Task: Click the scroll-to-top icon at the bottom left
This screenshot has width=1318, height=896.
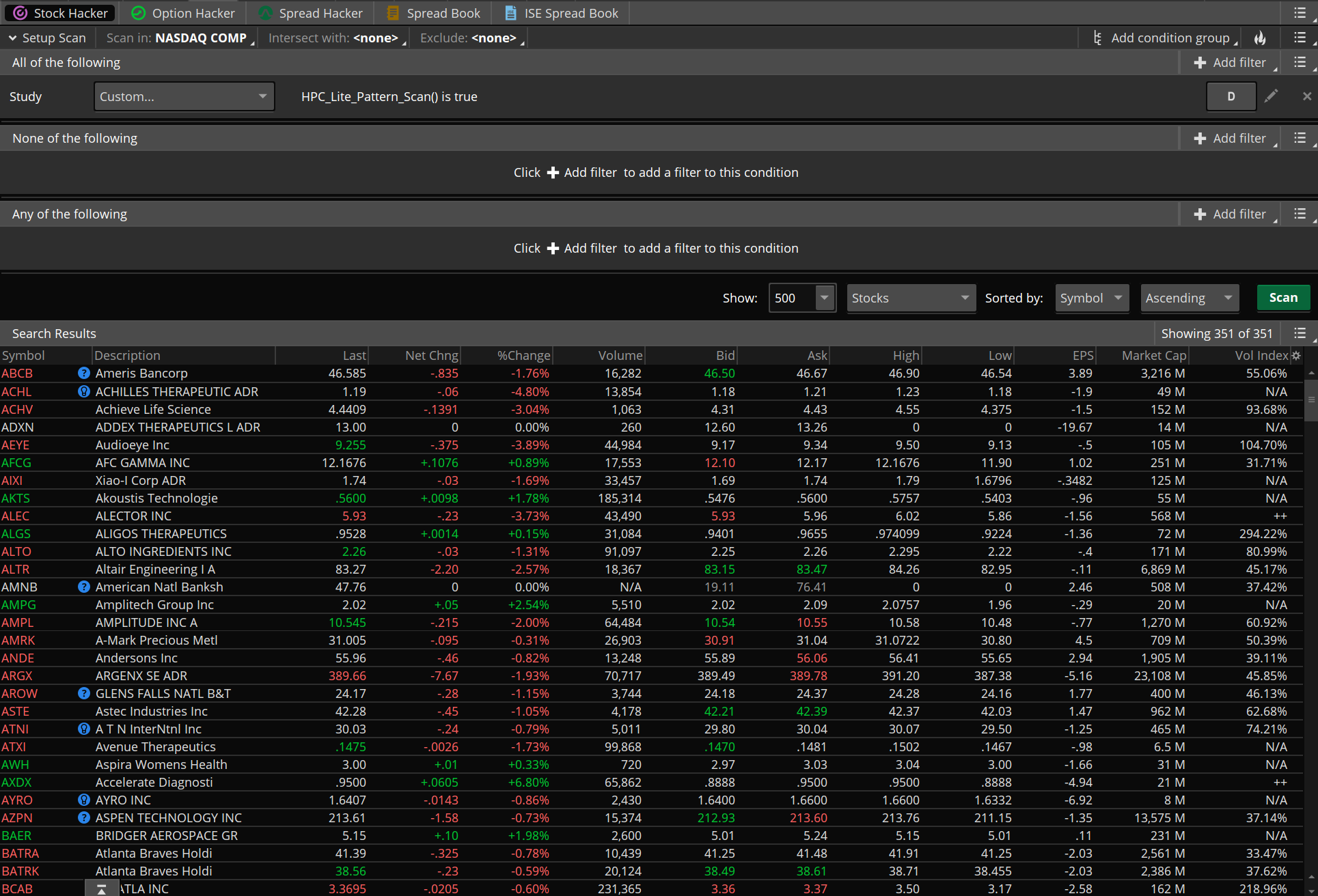Action: click(101, 888)
